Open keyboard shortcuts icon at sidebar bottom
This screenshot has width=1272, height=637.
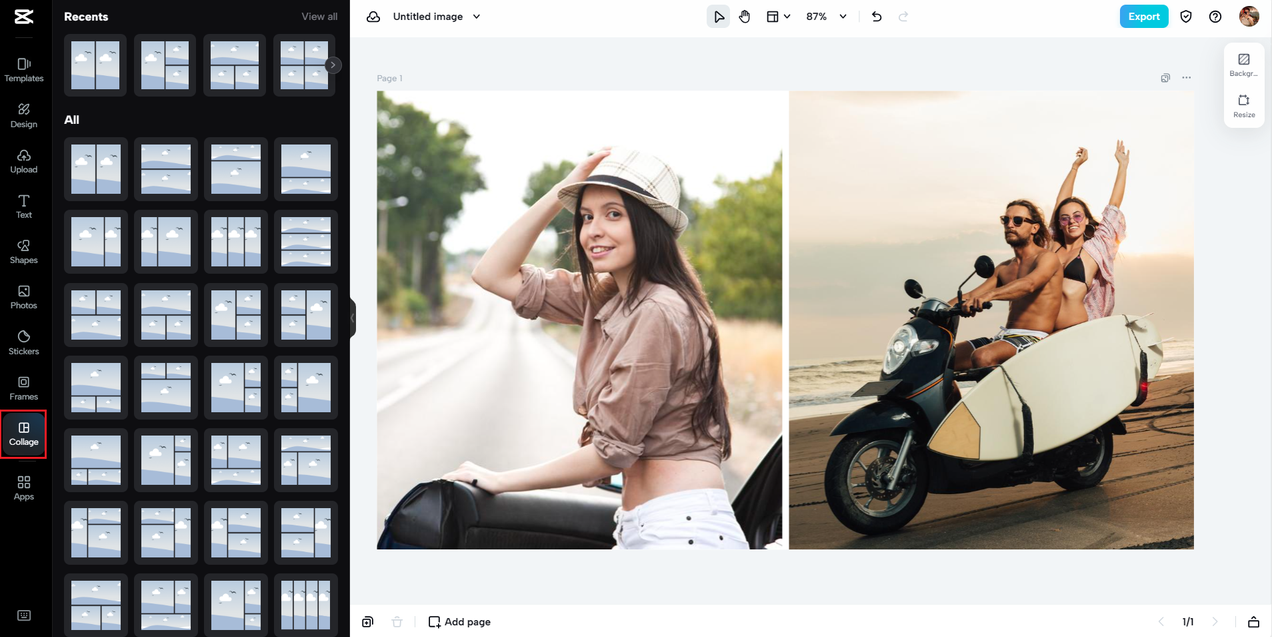click(24, 616)
